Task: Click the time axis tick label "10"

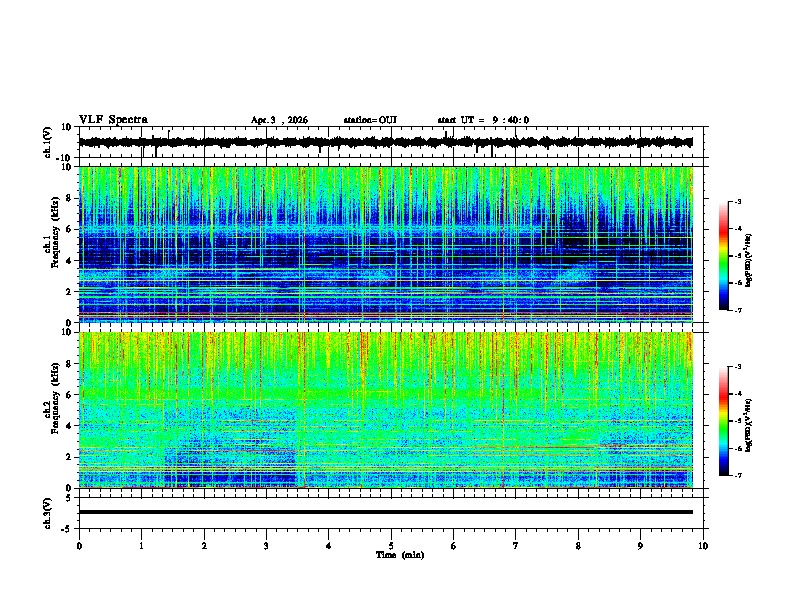Action: [703, 546]
